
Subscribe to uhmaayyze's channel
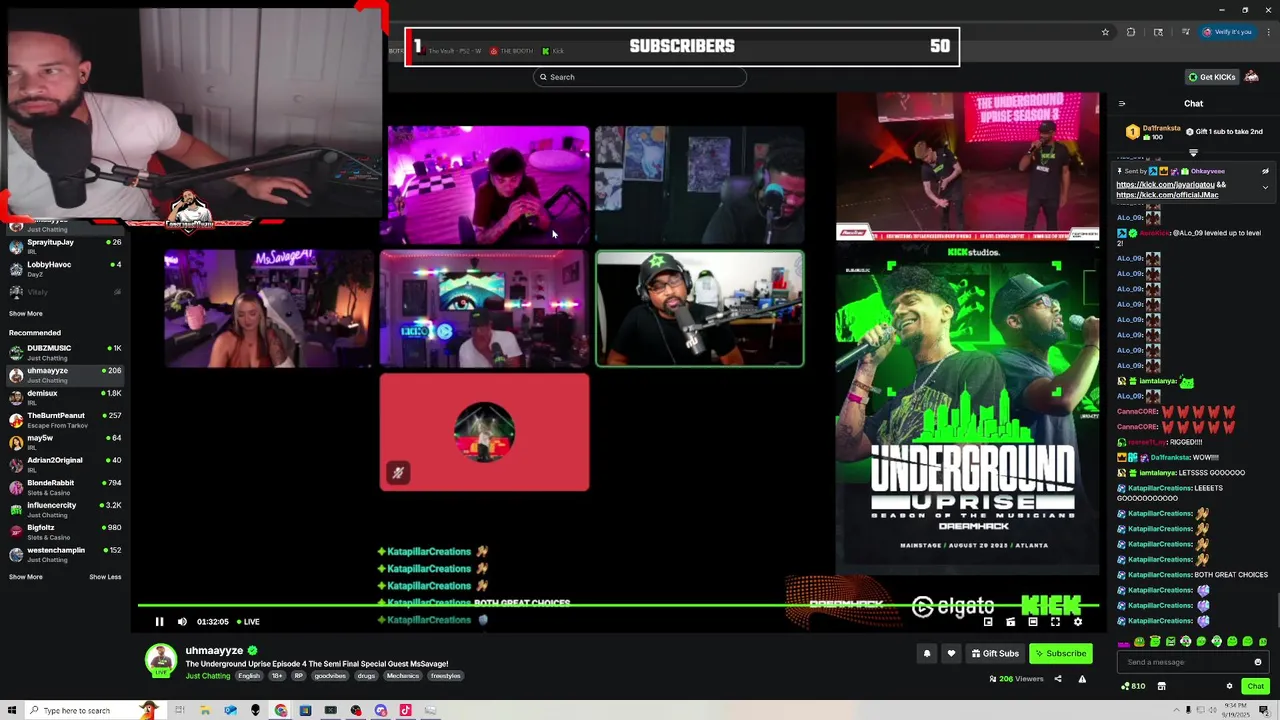pos(1060,654)
